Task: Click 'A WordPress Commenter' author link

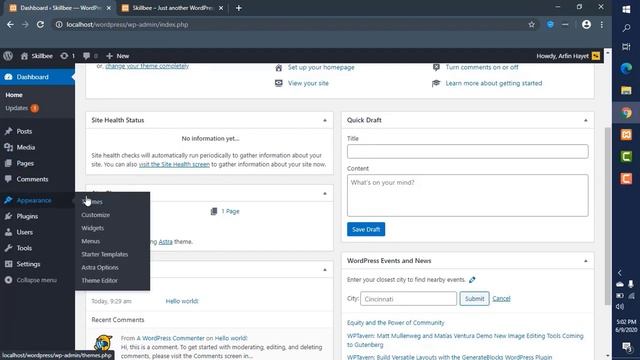Action: point(171,338)
